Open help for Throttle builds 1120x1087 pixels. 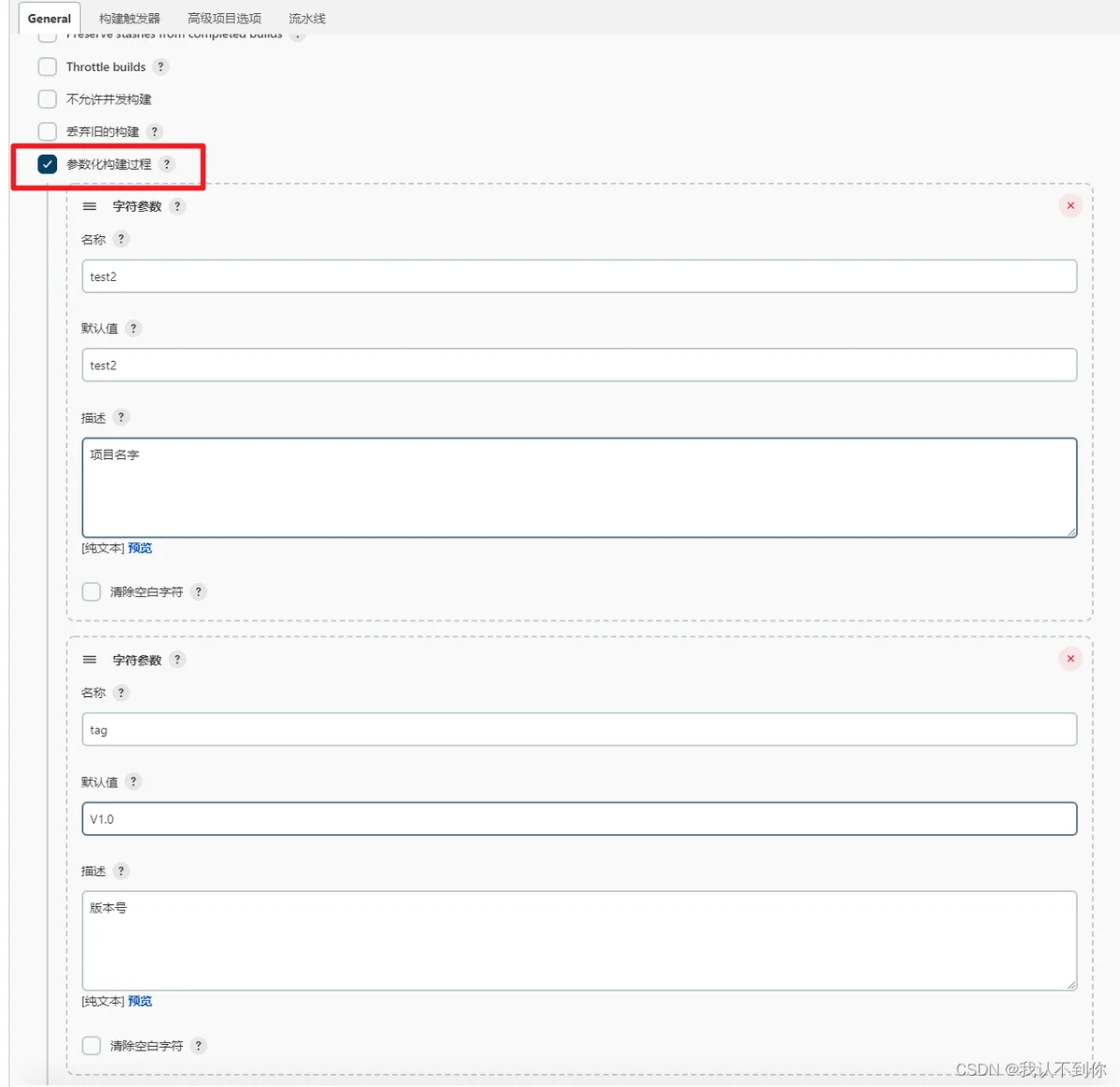[x=161, y=67]
